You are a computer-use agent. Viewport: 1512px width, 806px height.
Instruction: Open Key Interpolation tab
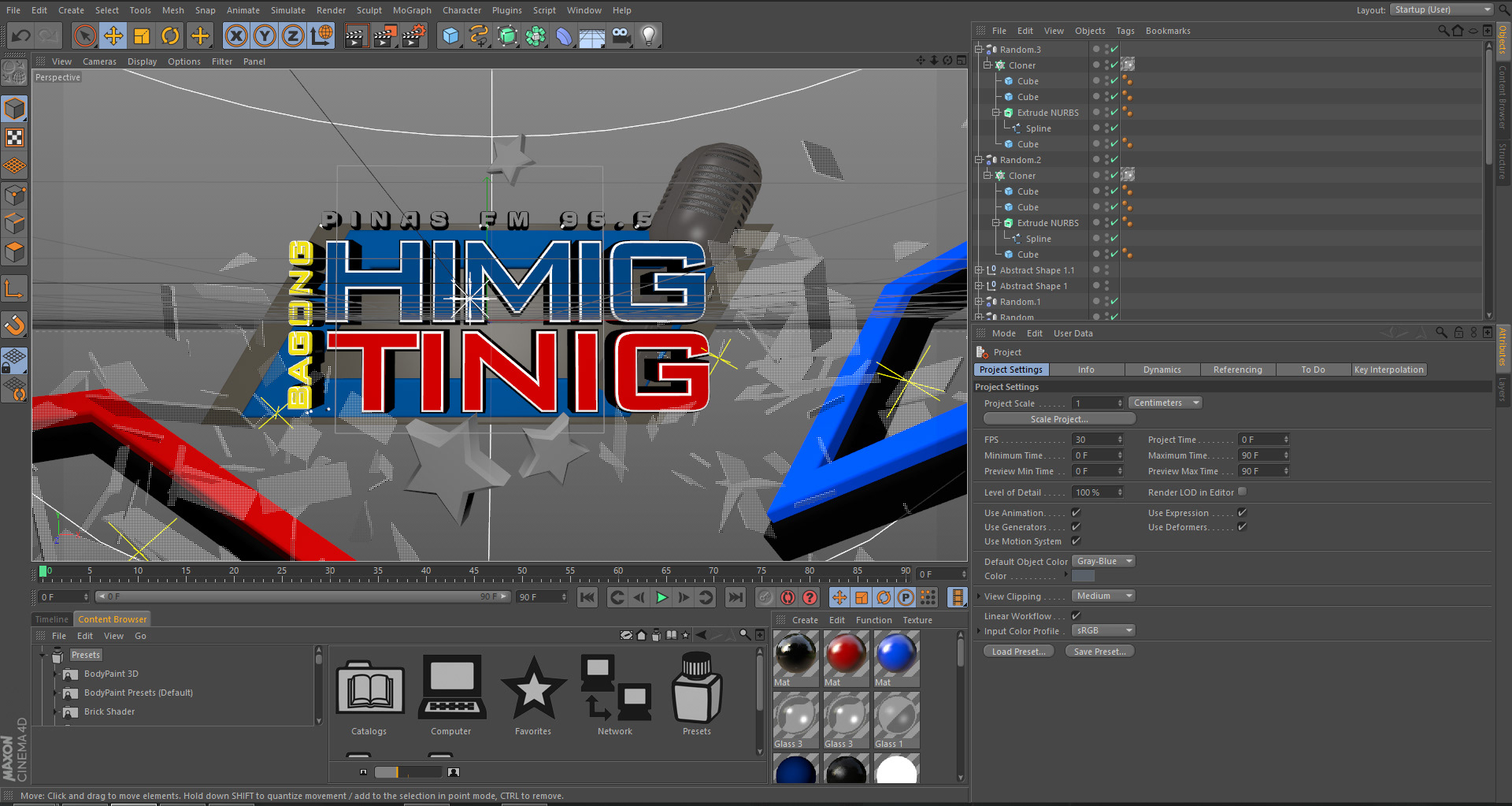pyautogui.click(x=1388, y=370)
